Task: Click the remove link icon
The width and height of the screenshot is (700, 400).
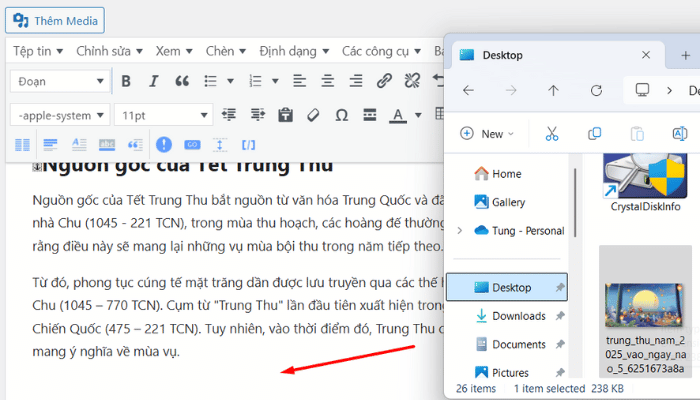Action: [412, 81]
